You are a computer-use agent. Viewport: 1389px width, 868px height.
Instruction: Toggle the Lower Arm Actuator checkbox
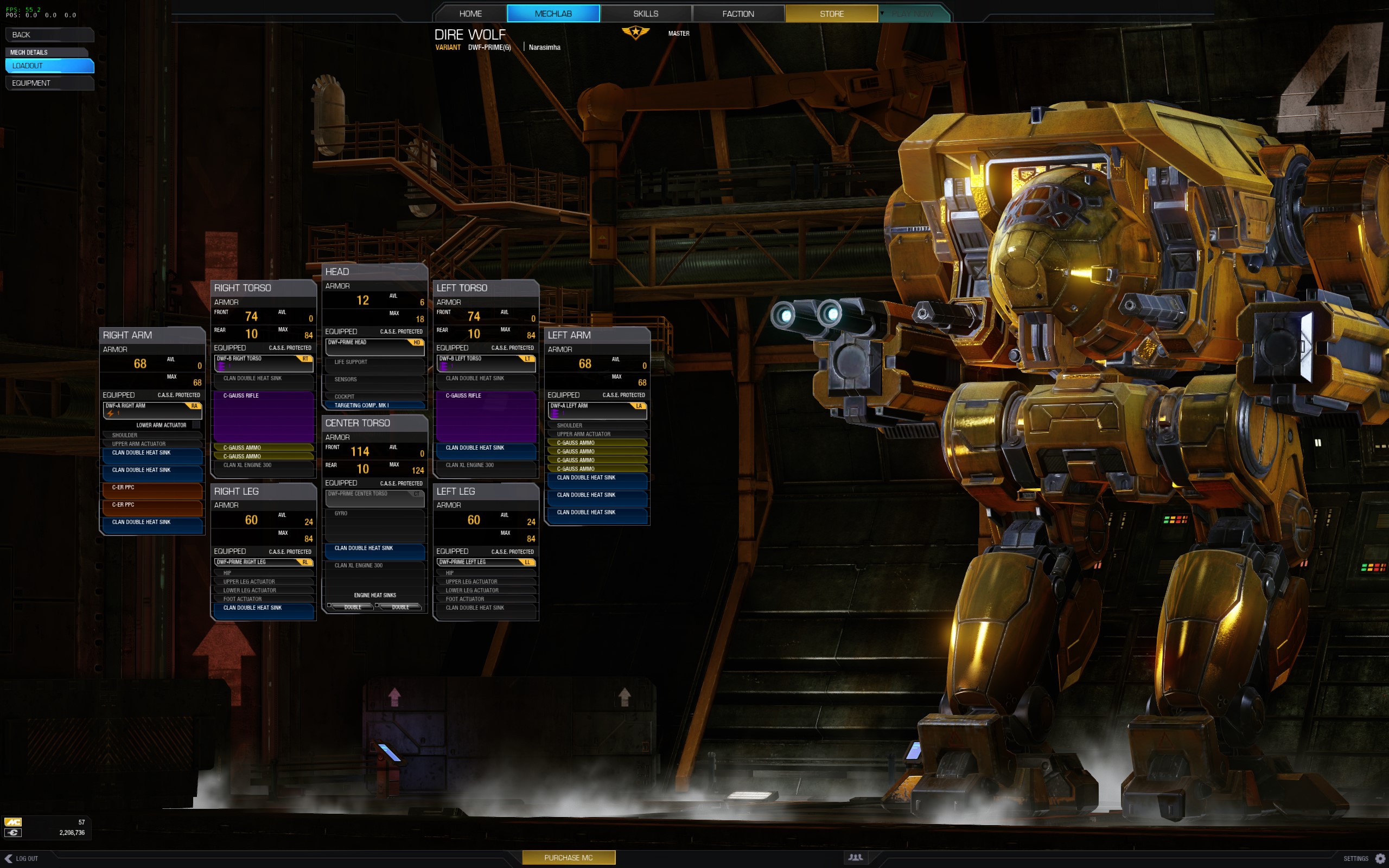[x=196, y=425]
